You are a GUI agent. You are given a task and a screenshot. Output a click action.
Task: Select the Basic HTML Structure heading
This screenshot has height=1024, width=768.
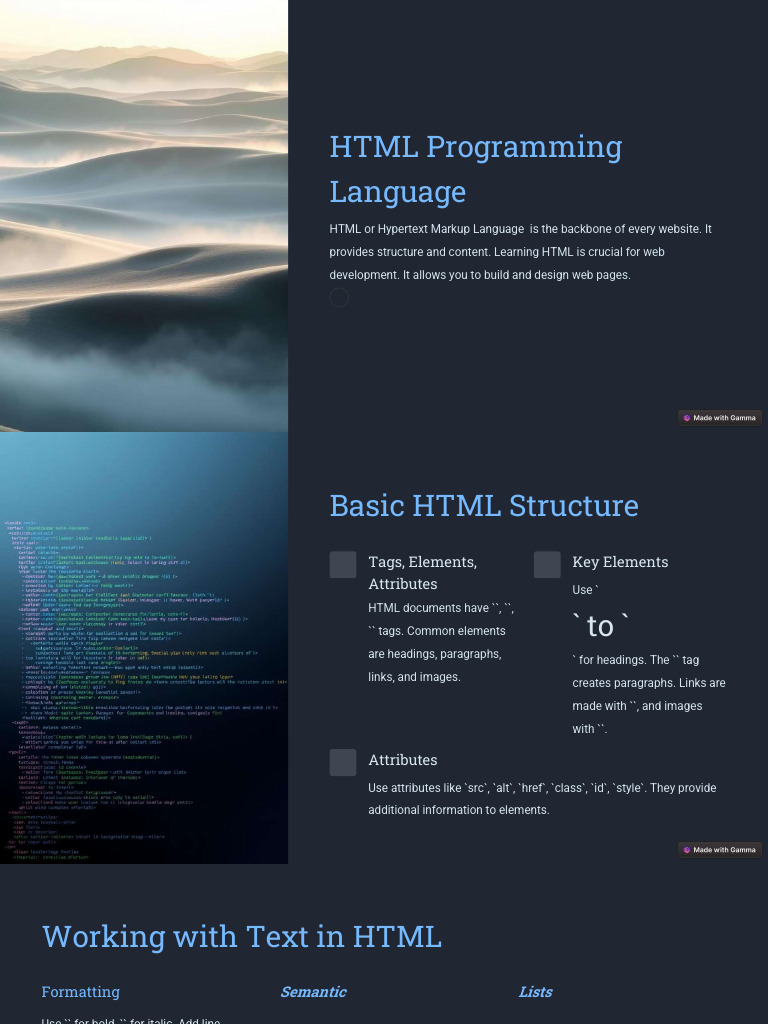point(484,505)
